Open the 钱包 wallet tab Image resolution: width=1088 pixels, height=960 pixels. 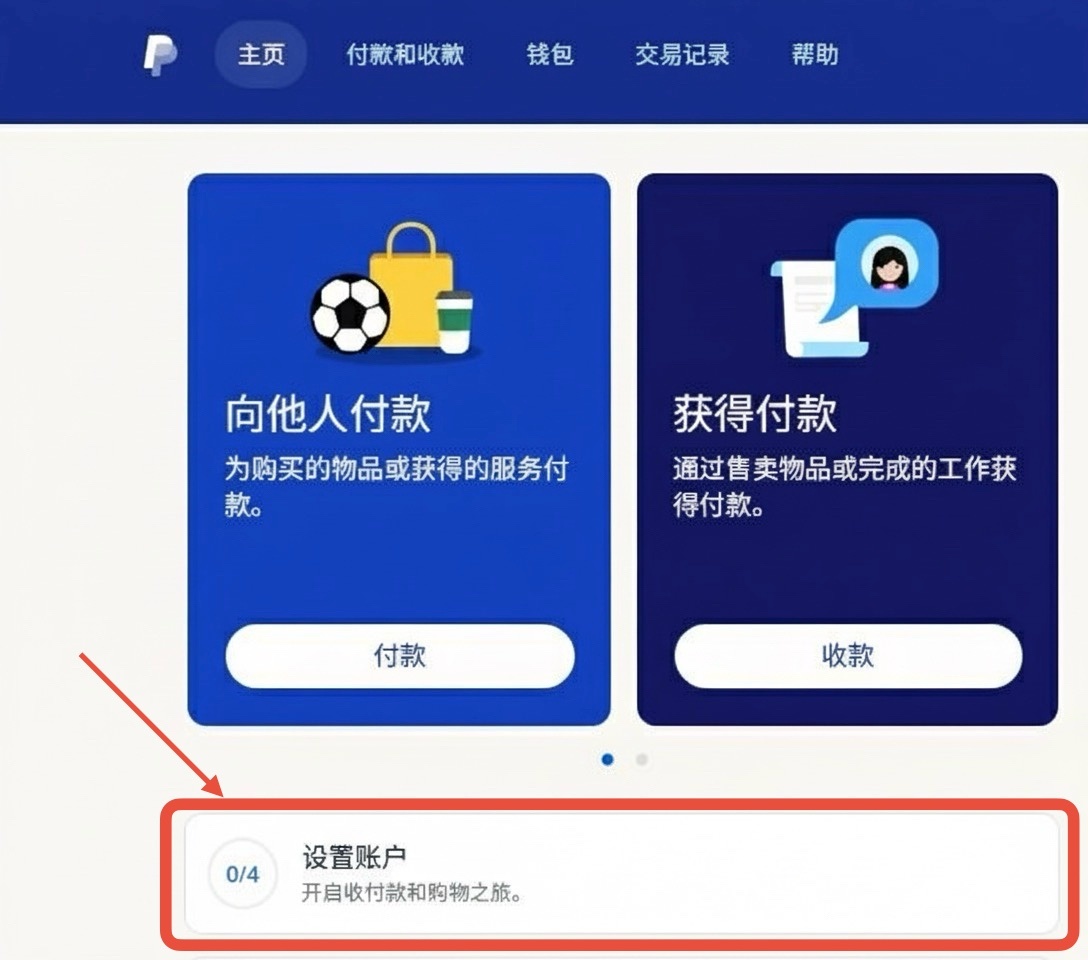click(x=550, y=54)
